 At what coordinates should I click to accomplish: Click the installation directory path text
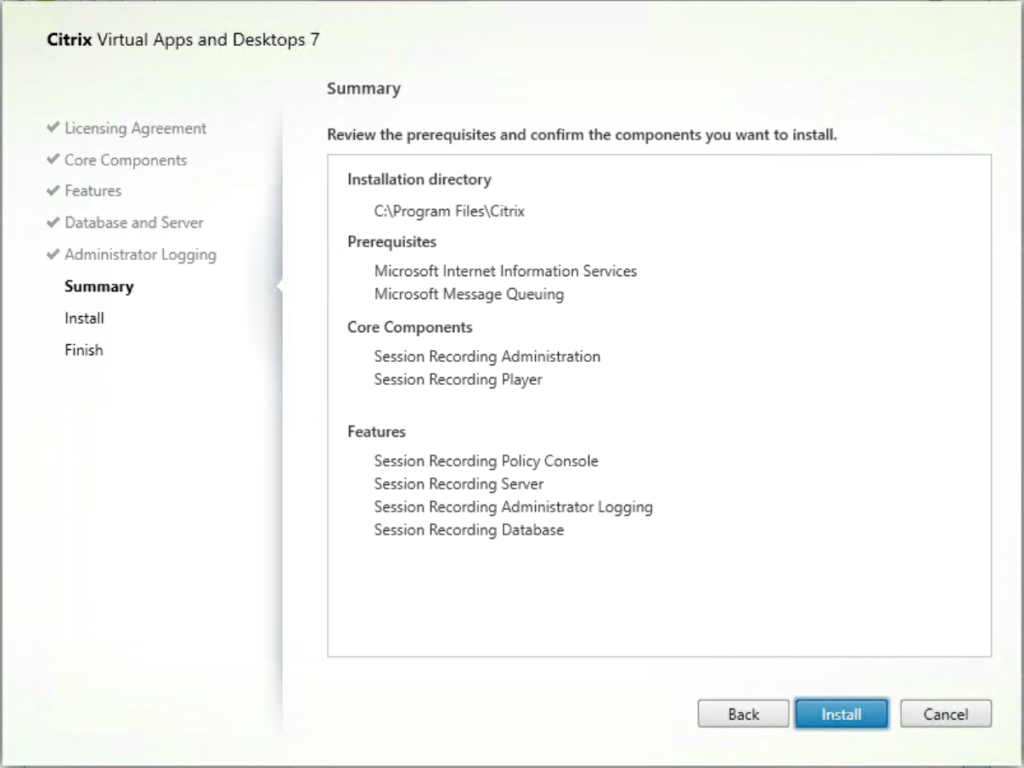[449, 211]
